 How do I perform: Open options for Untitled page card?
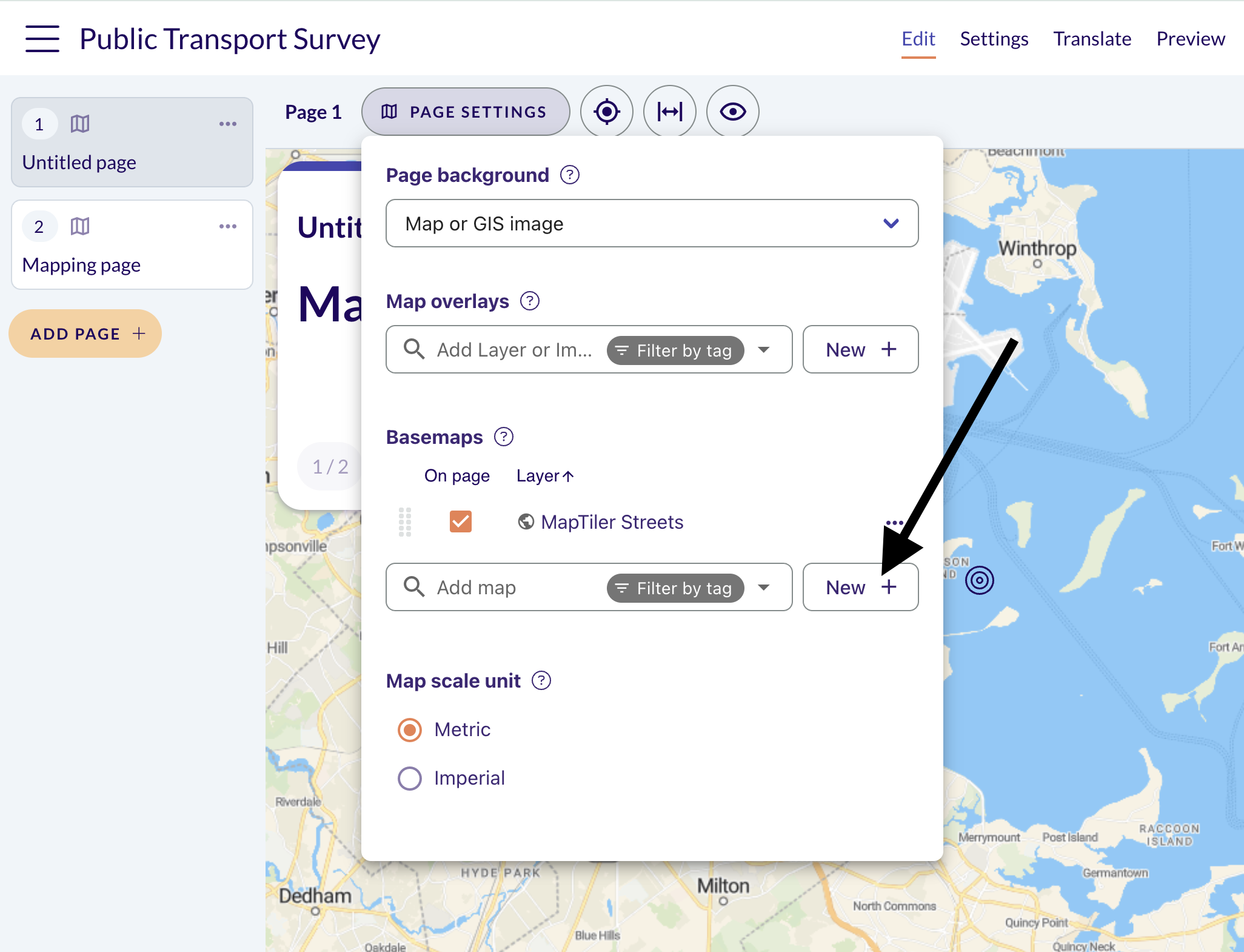(x=228, y=124)
